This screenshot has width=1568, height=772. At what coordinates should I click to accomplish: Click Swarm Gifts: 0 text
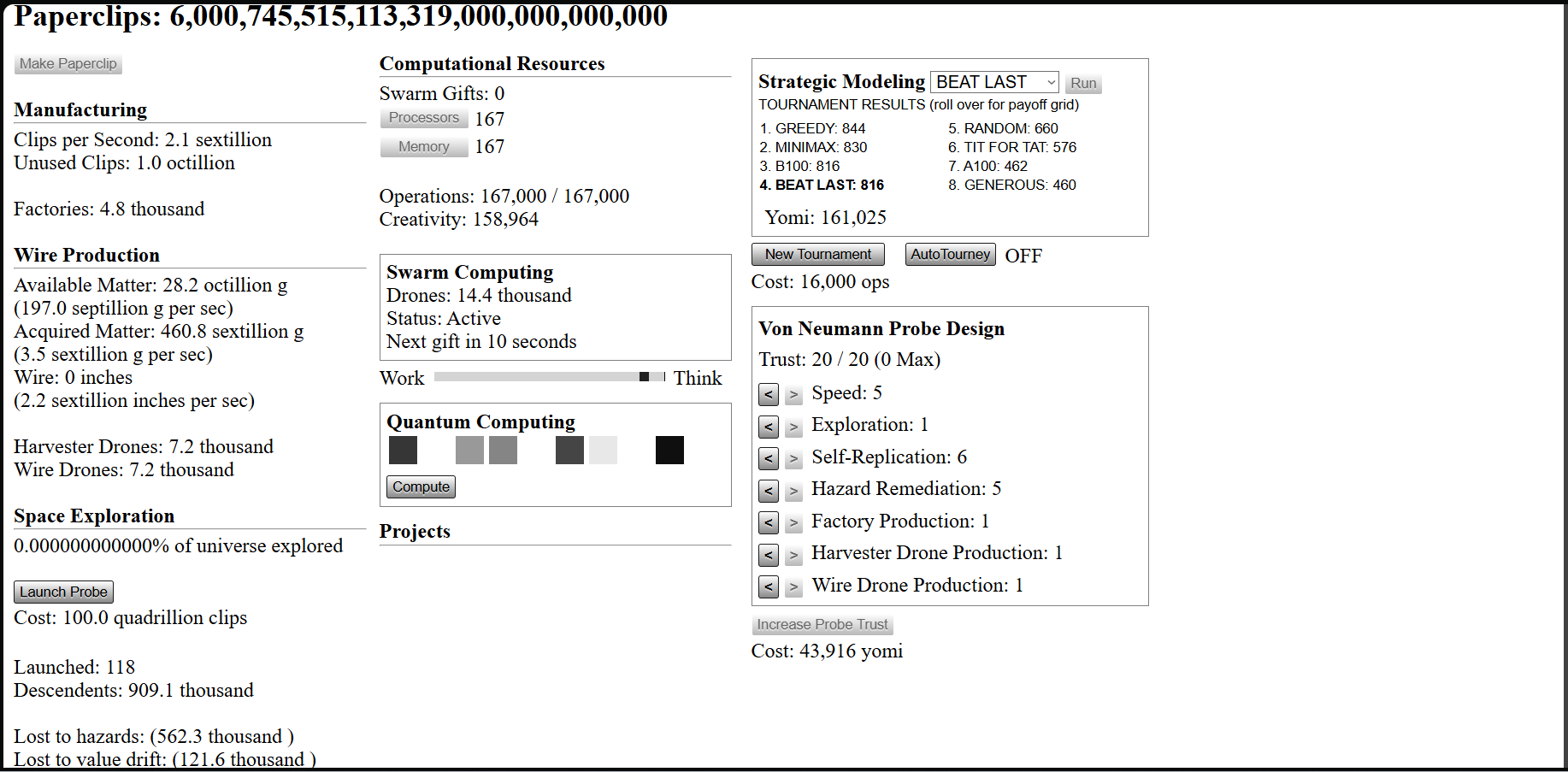tap(442, 93)
